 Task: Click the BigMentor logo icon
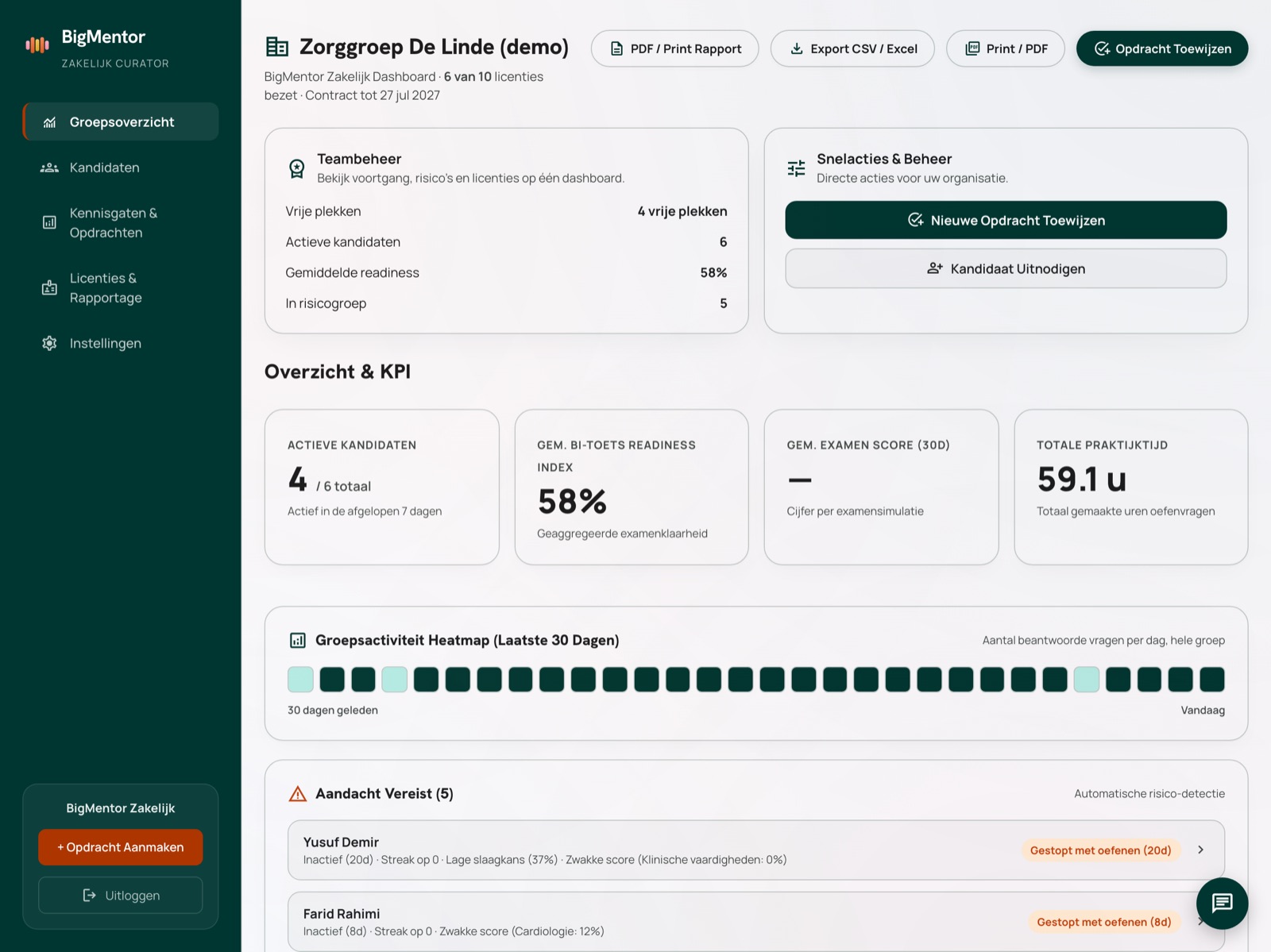coord(37,44)
